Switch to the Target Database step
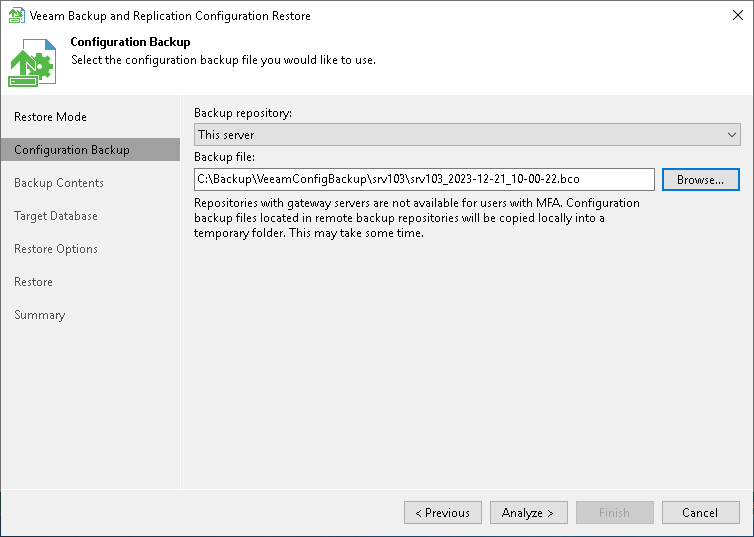This screenshot has height=537, width=754. (56, 216)
